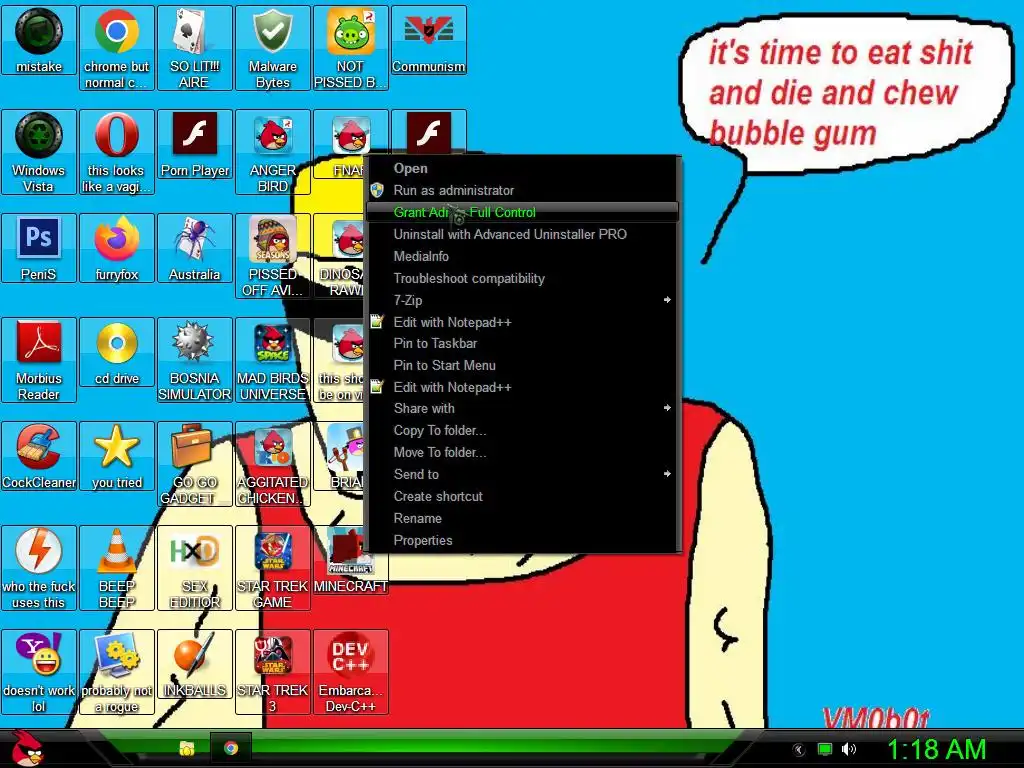The image size is (1024, 768).
Task: Choose Move To folder...
Action: pos(522,452)
